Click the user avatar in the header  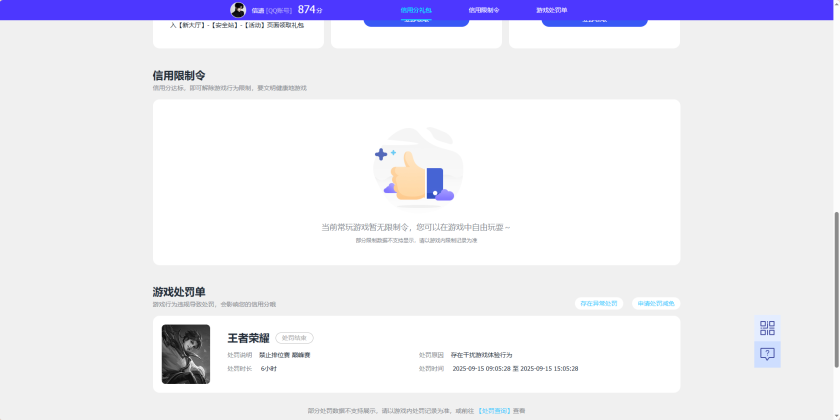point(238,10)
